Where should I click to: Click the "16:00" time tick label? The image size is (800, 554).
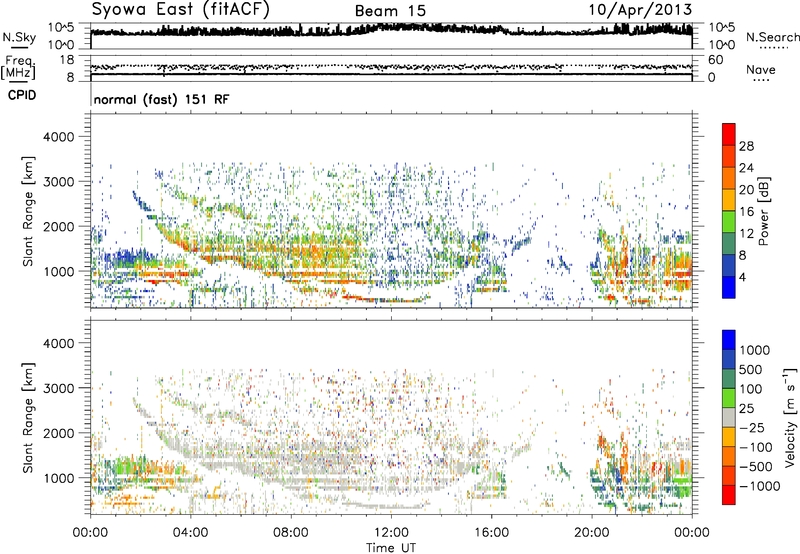pos(491,533)
